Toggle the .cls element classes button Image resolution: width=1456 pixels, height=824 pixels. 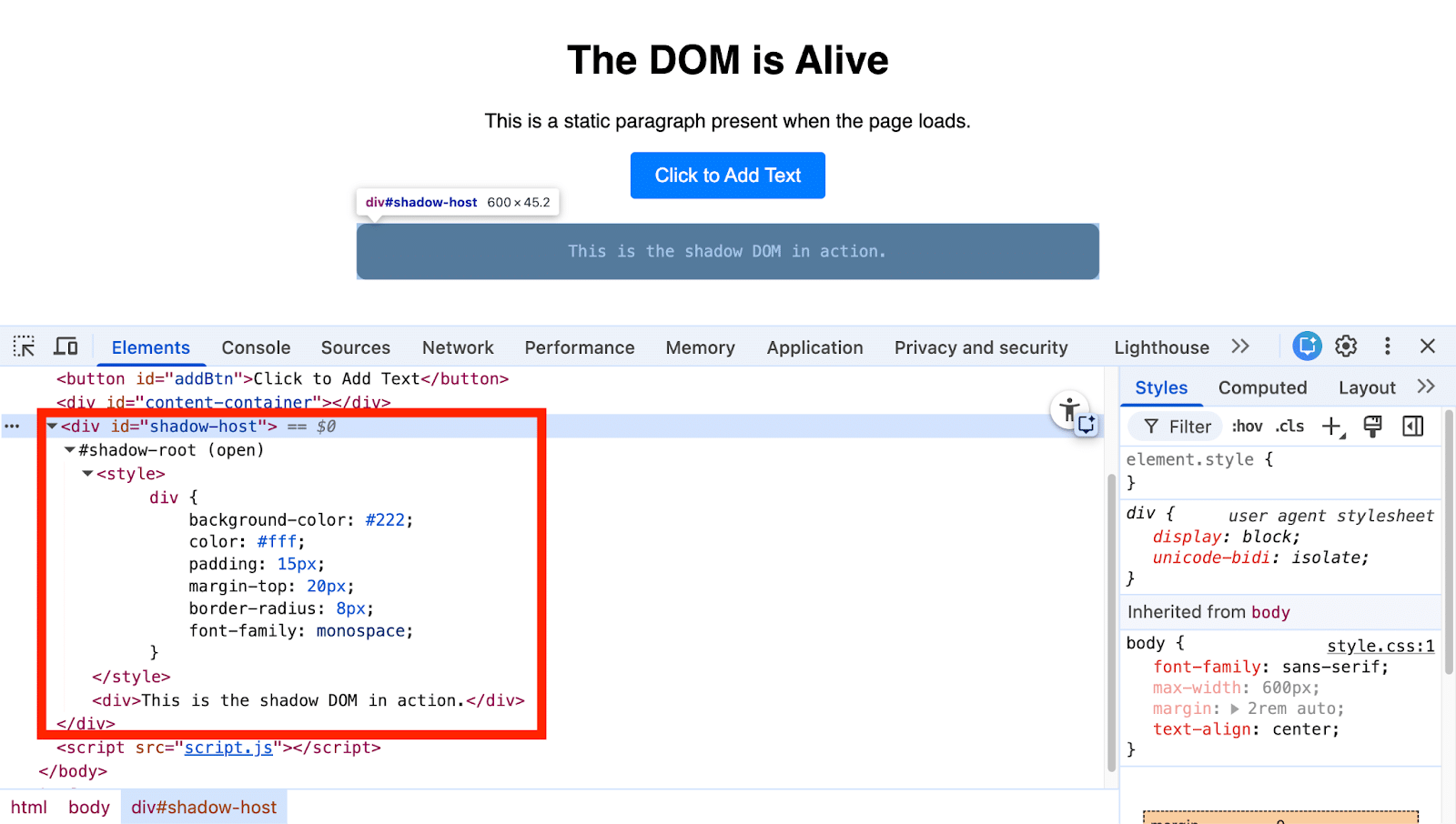click(1289, 426)
